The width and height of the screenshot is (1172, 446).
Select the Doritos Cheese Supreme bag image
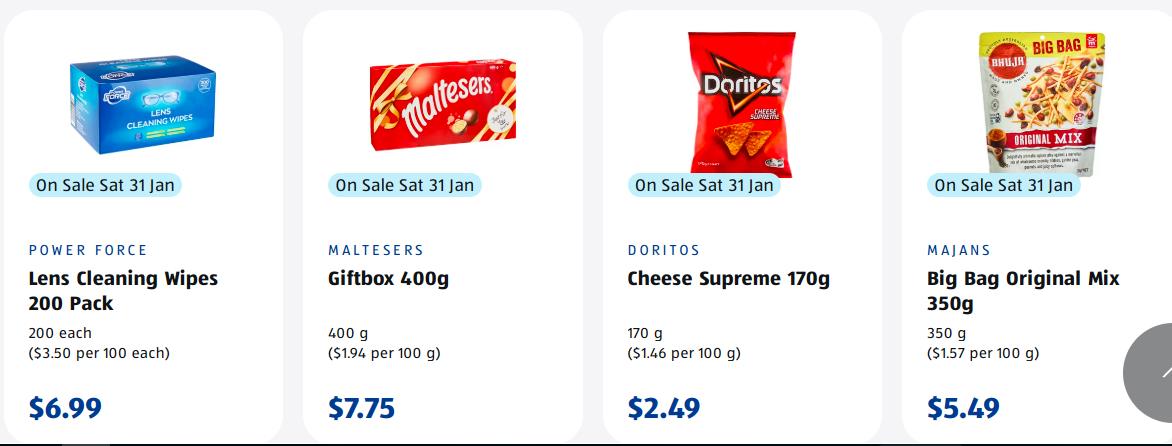click(741, 103)
